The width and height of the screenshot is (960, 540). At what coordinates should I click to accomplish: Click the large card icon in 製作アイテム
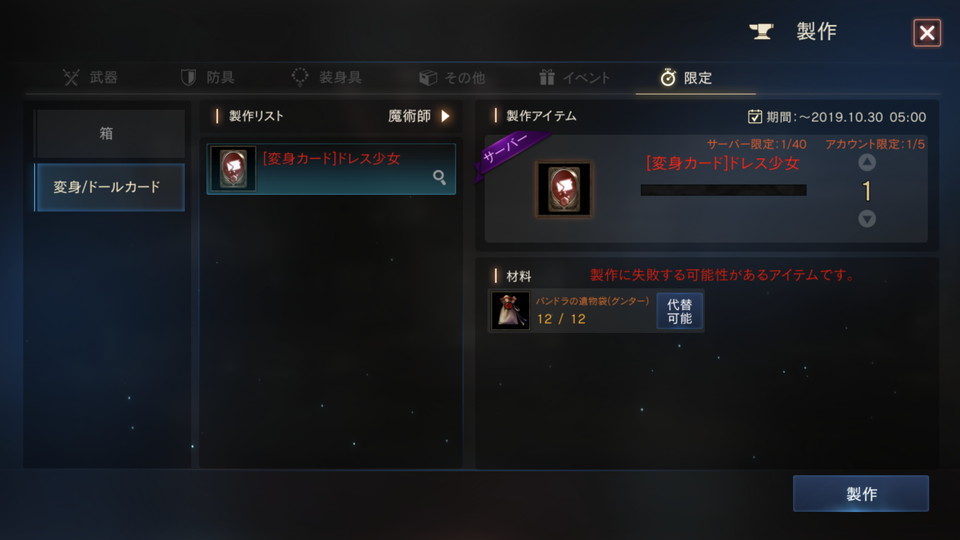564,189
